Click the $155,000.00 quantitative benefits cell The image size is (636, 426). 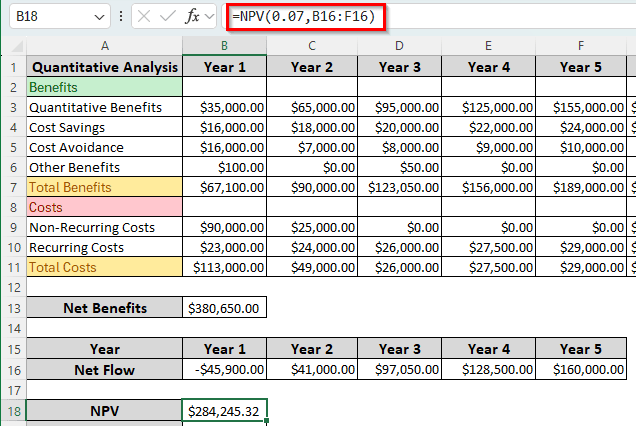pyautogui.click(x=581, y=107)
